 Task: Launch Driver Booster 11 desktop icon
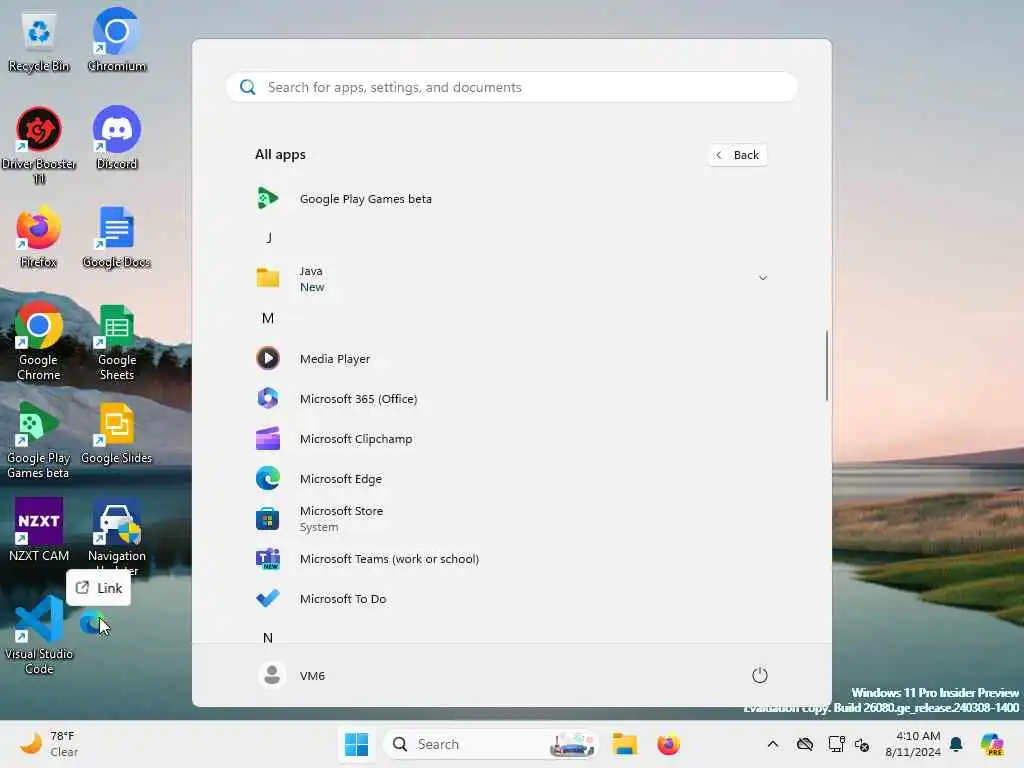click(39, 145)
